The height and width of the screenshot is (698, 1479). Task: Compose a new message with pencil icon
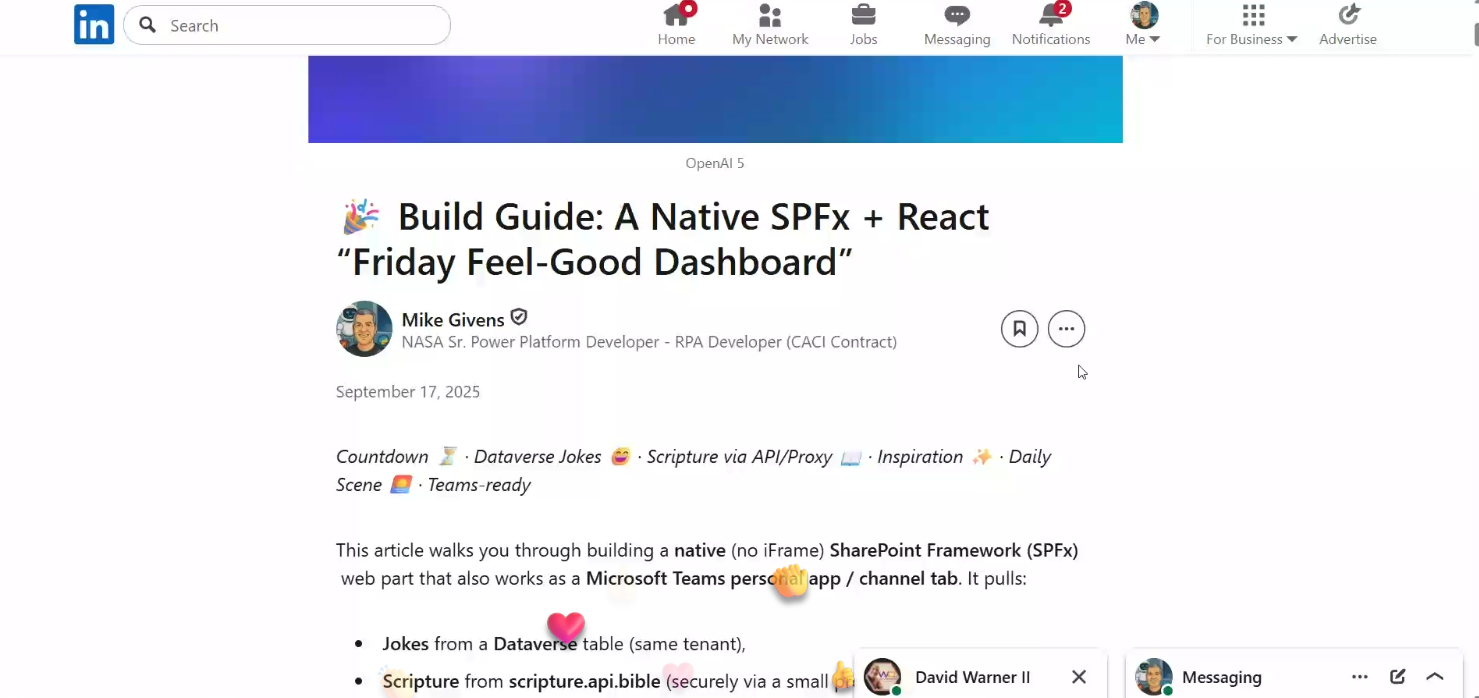(1397, 677)
